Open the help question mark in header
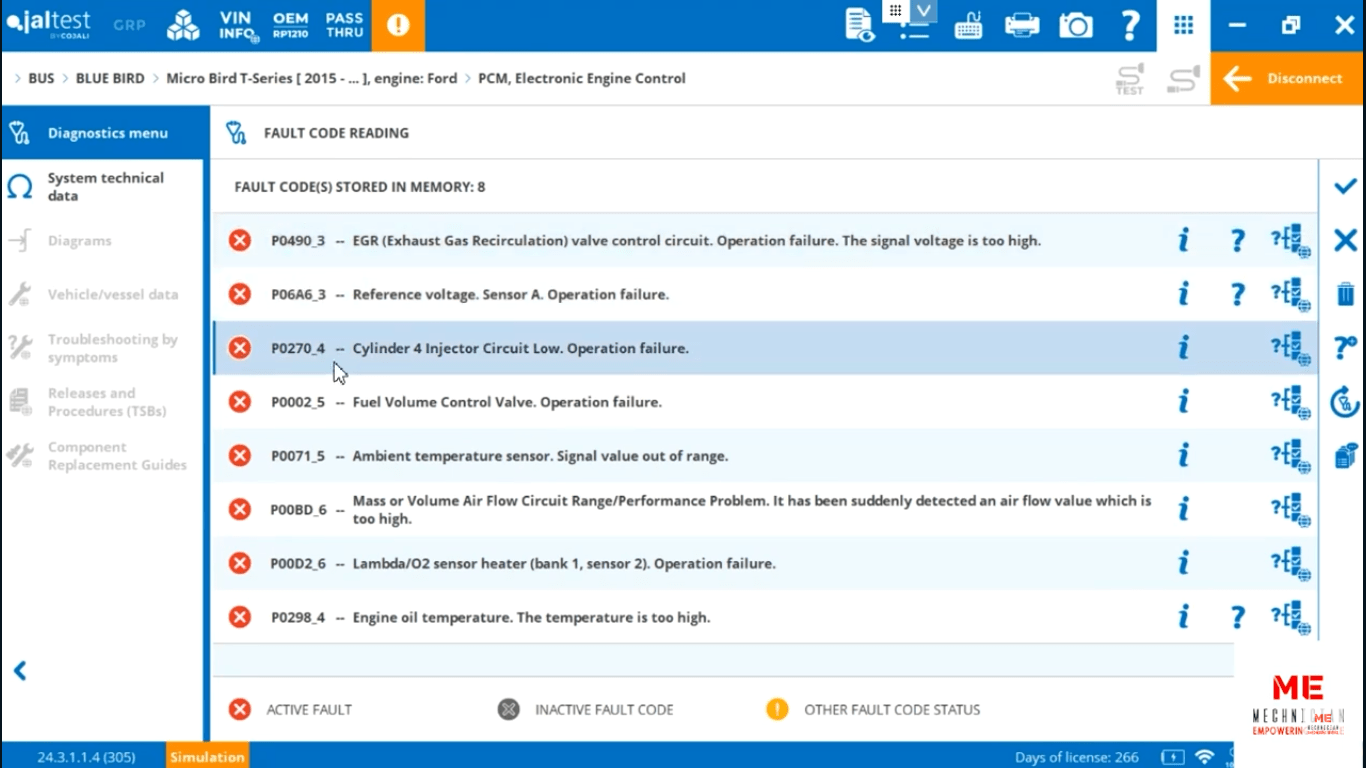This screenshot has width=1366, height=768. point(1130,26)
